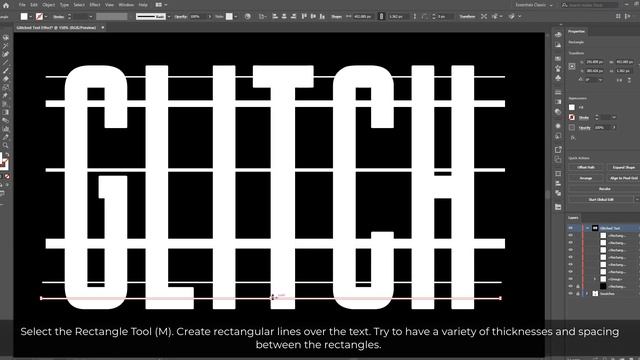The image size is (640, 360).
Task: Open the Transparency panel icon in the dock
Action: click(x=558, y=111)
